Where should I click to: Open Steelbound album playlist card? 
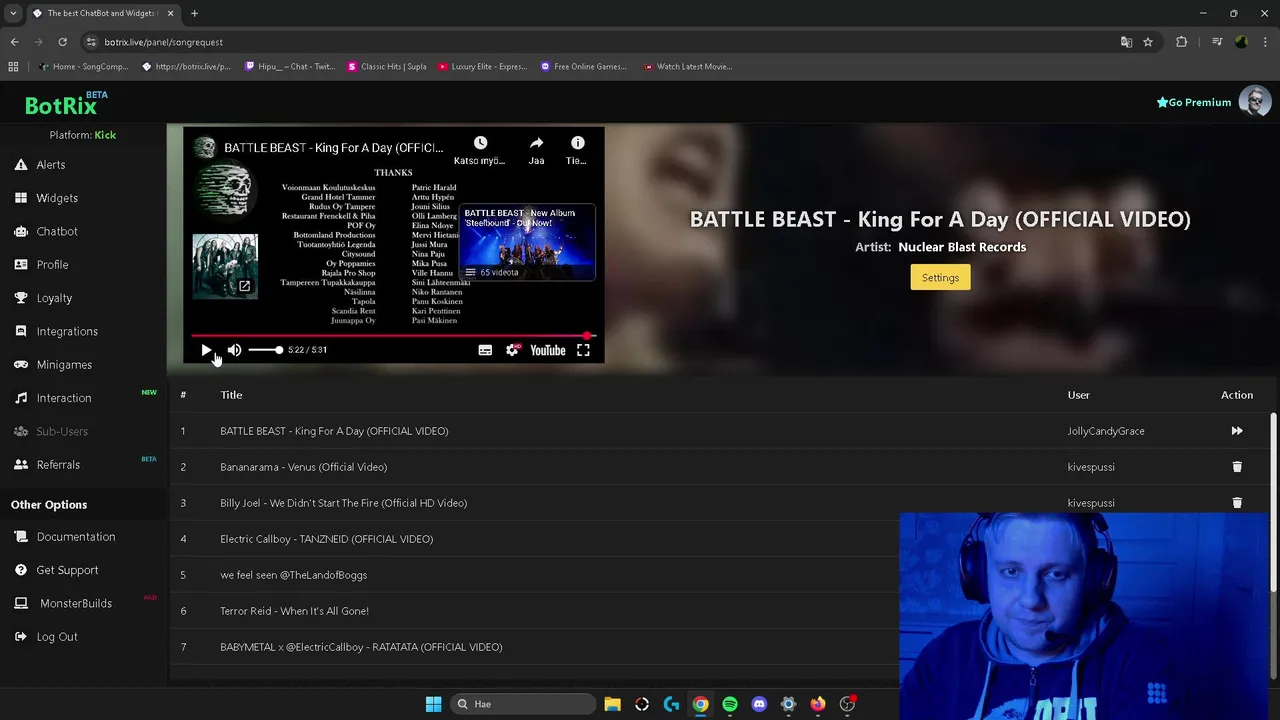(x=527, y=243)
